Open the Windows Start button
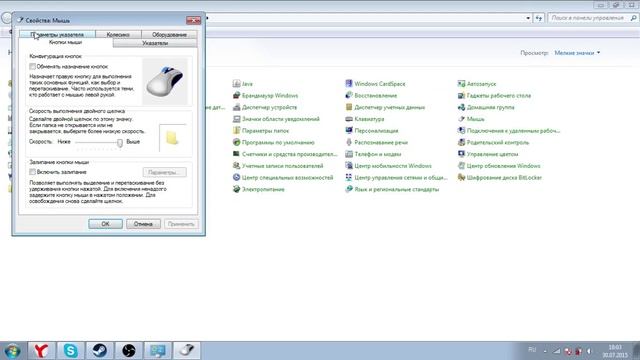Screen dimensions: 640x360 12,351
